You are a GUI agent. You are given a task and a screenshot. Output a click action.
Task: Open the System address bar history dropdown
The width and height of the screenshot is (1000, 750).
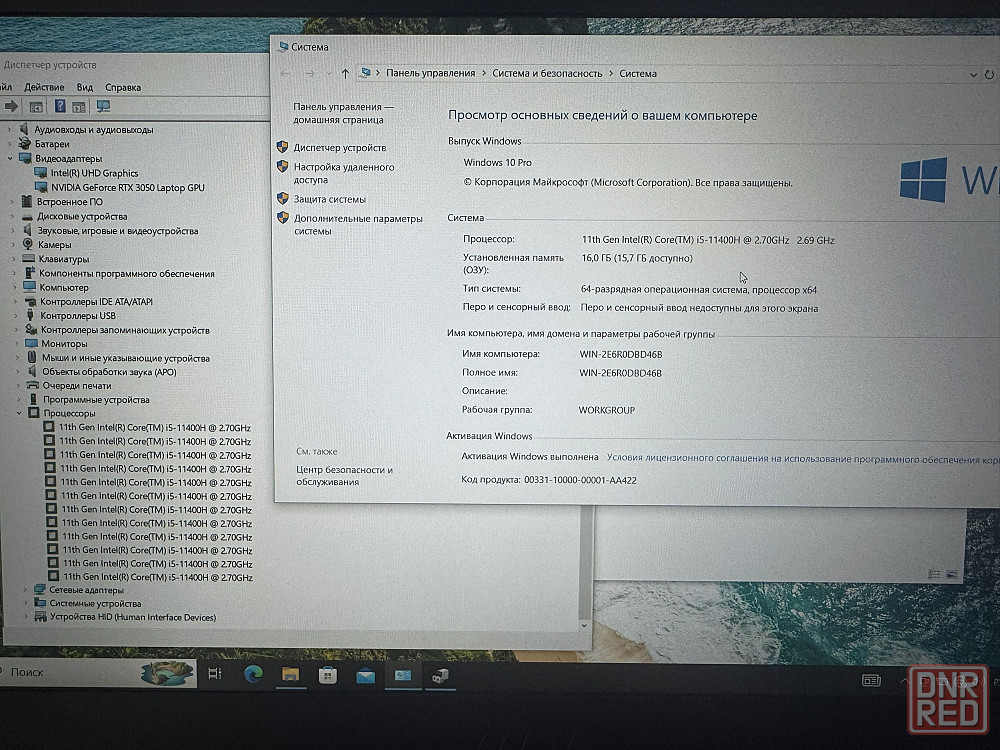[x=973, y=75]
